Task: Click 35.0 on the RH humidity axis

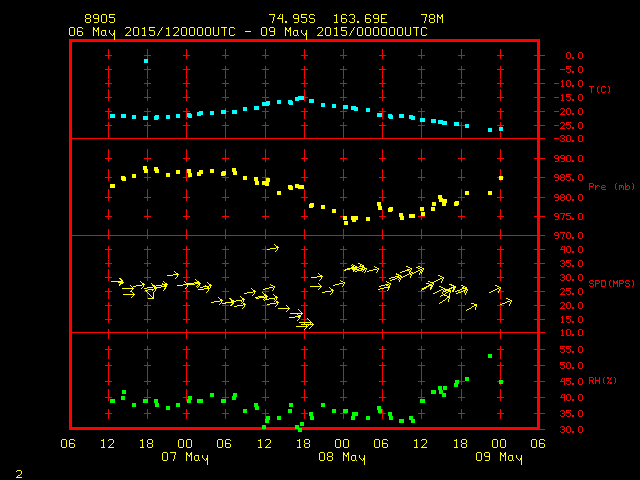Action: pos(571,414)
